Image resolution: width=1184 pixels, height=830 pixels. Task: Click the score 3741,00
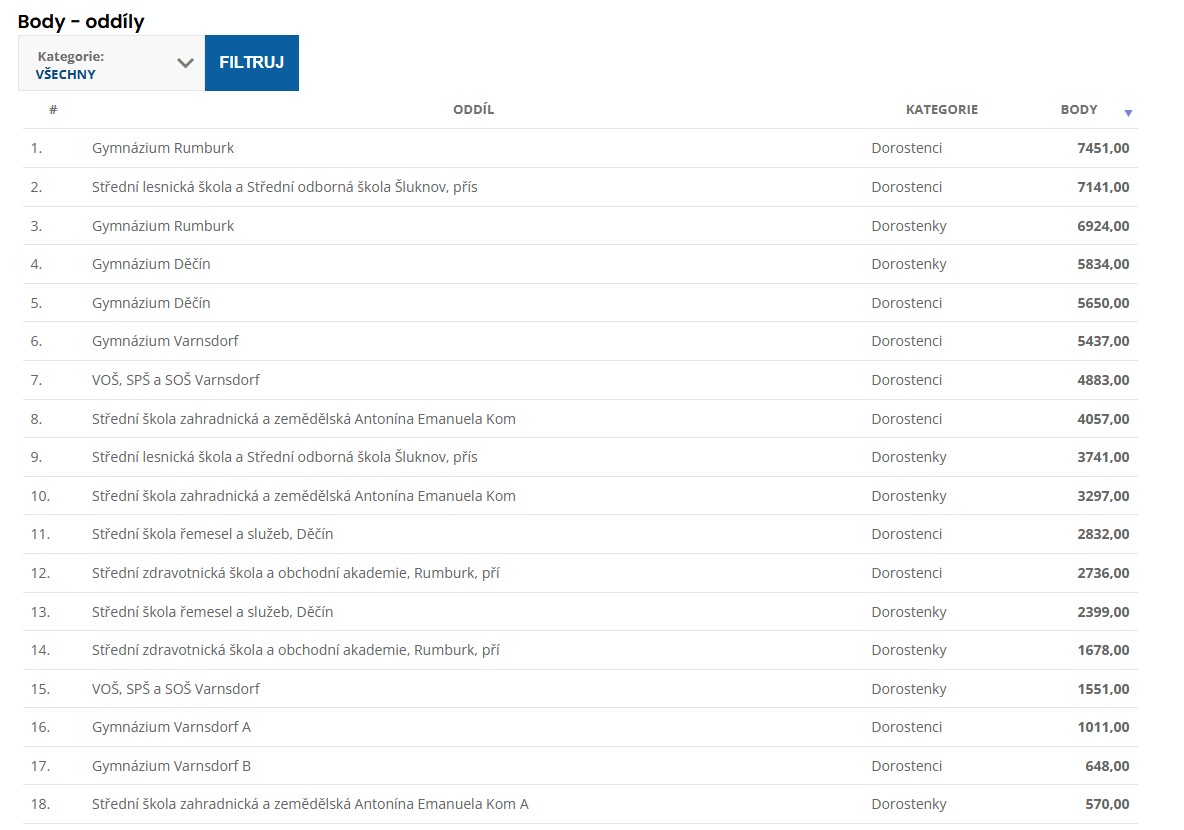tap(1103, 457)
